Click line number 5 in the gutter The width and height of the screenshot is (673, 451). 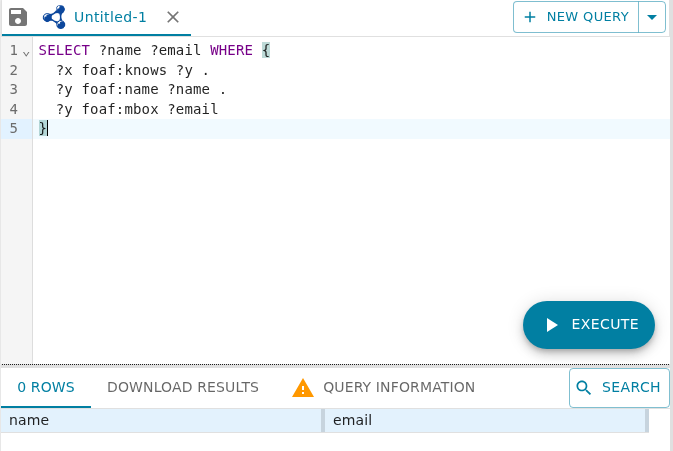(x=14, y=128)
